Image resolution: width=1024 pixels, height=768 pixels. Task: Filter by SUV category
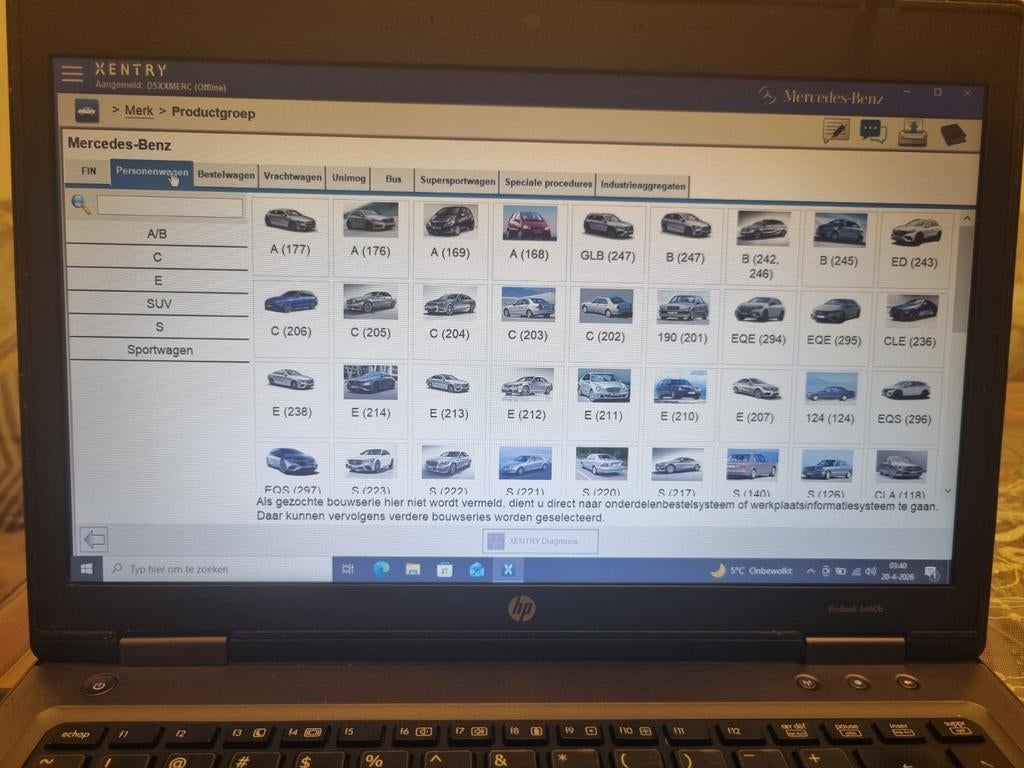click(159, 304)
